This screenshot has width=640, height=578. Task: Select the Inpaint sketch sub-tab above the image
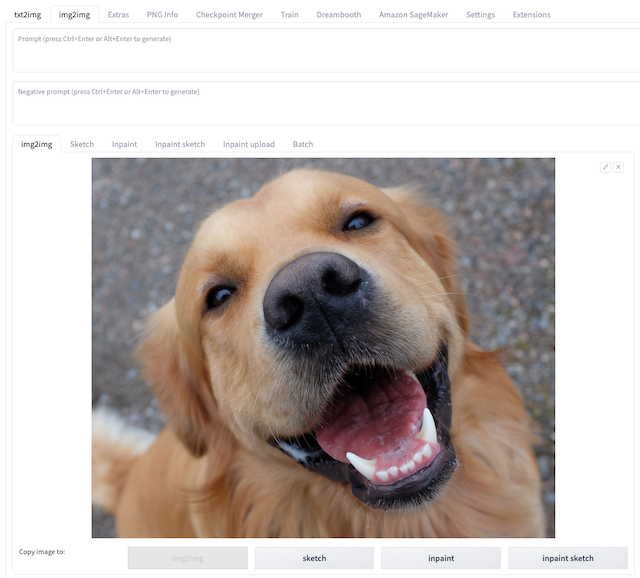pos(180,144)
